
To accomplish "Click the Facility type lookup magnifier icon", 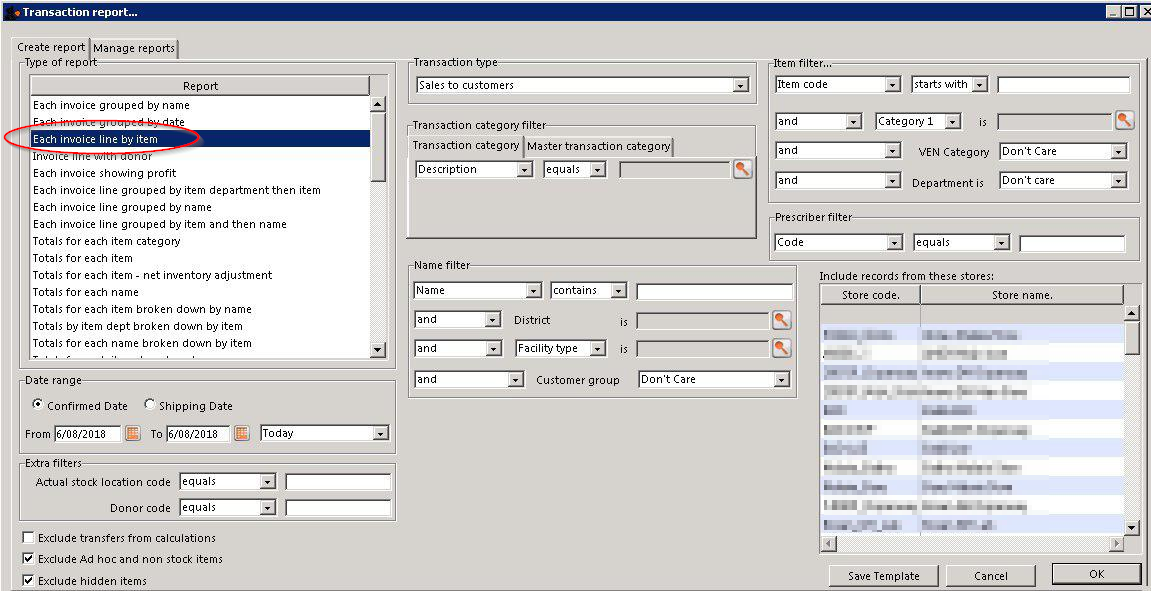I will point(781,348).
